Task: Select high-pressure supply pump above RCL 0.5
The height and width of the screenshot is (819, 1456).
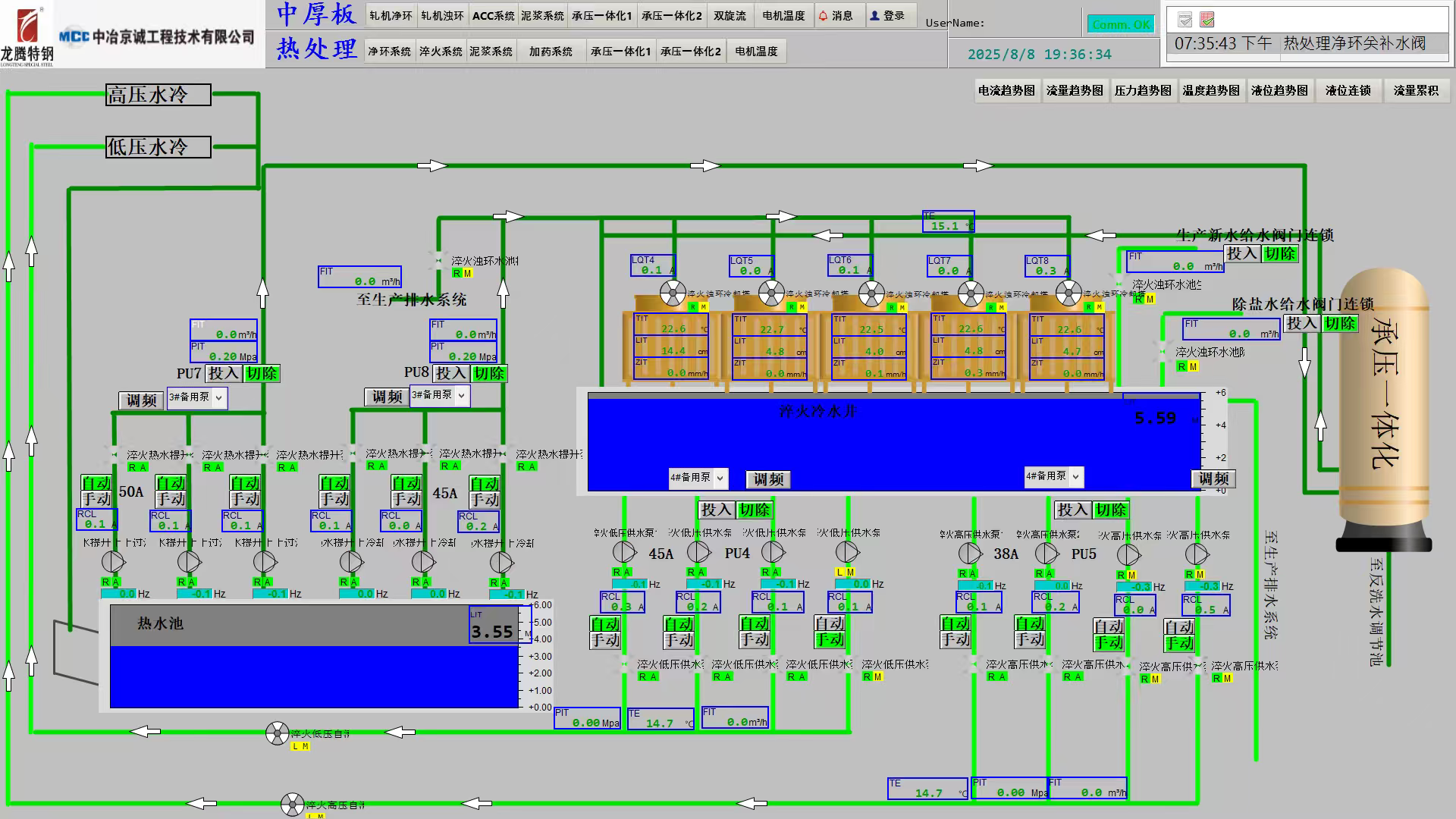Action: pyautogui.click(x=1197, y=554)
